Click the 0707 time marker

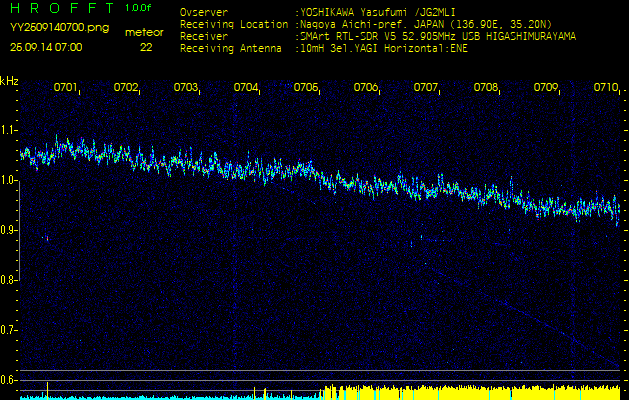[x=426, y=88]
